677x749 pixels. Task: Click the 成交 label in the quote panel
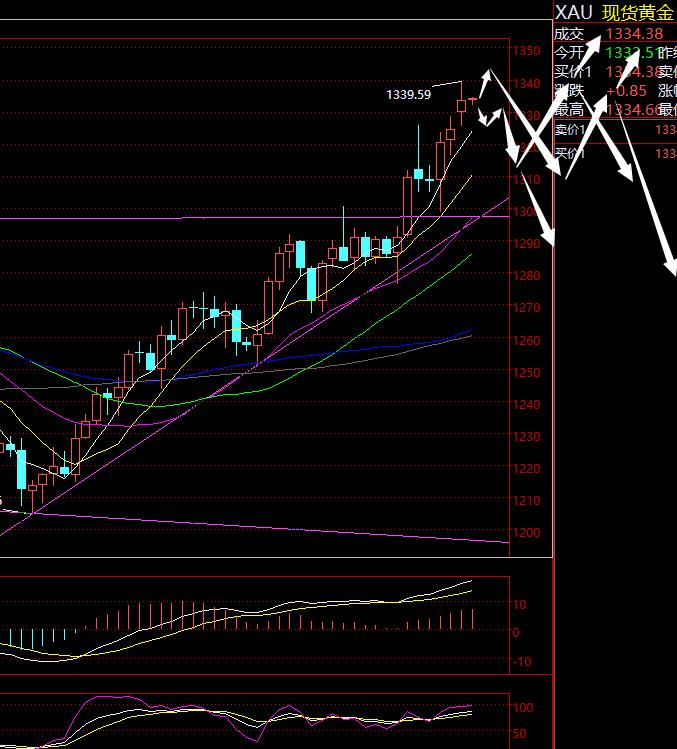(569, 34)
